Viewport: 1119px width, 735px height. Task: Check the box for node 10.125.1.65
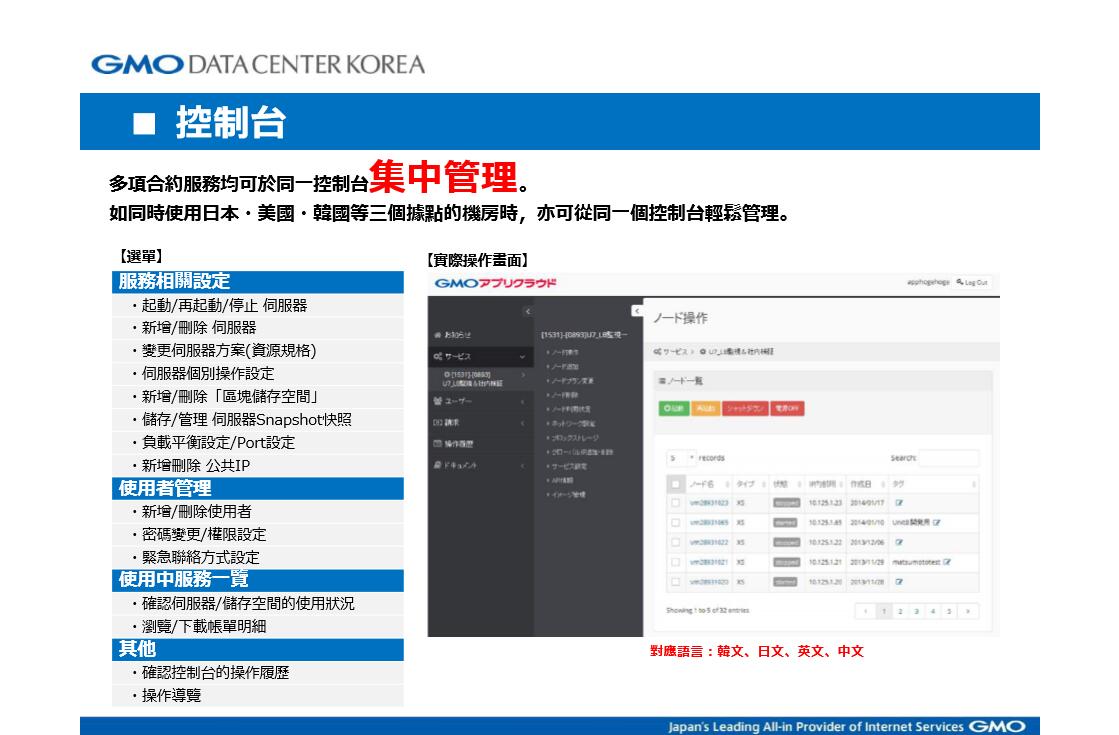675,522
